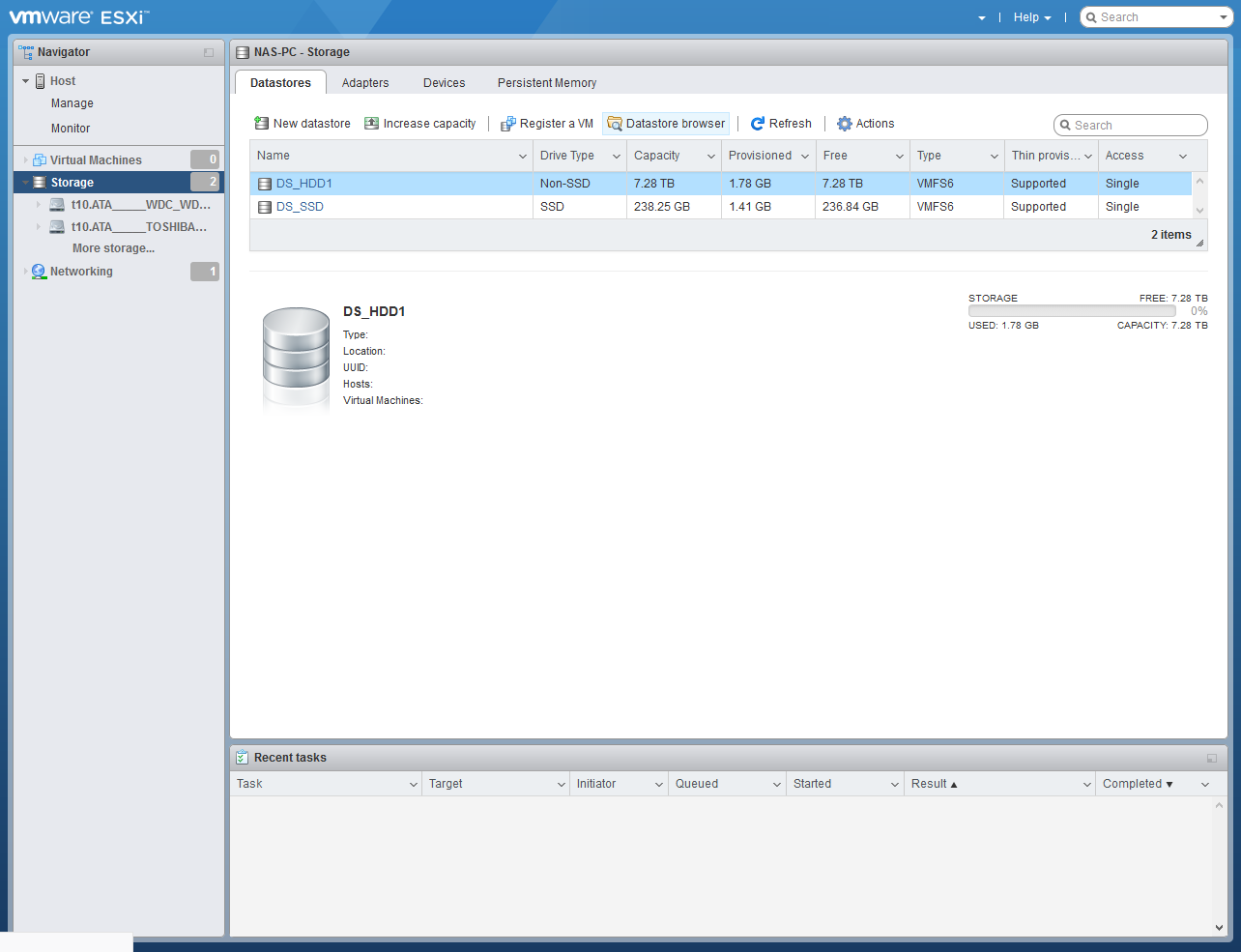
Task: Minimize the Navigator panel
Action: [209, 53]
